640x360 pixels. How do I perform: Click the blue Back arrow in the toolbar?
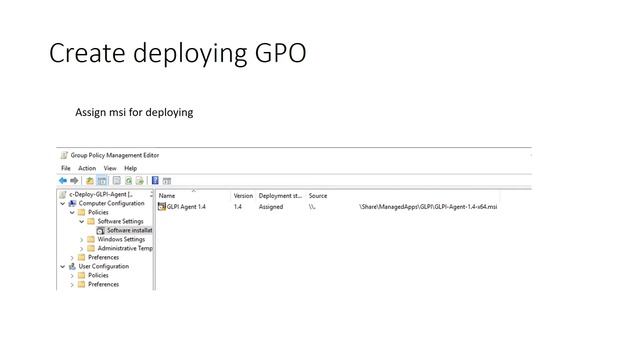(63, 180)
